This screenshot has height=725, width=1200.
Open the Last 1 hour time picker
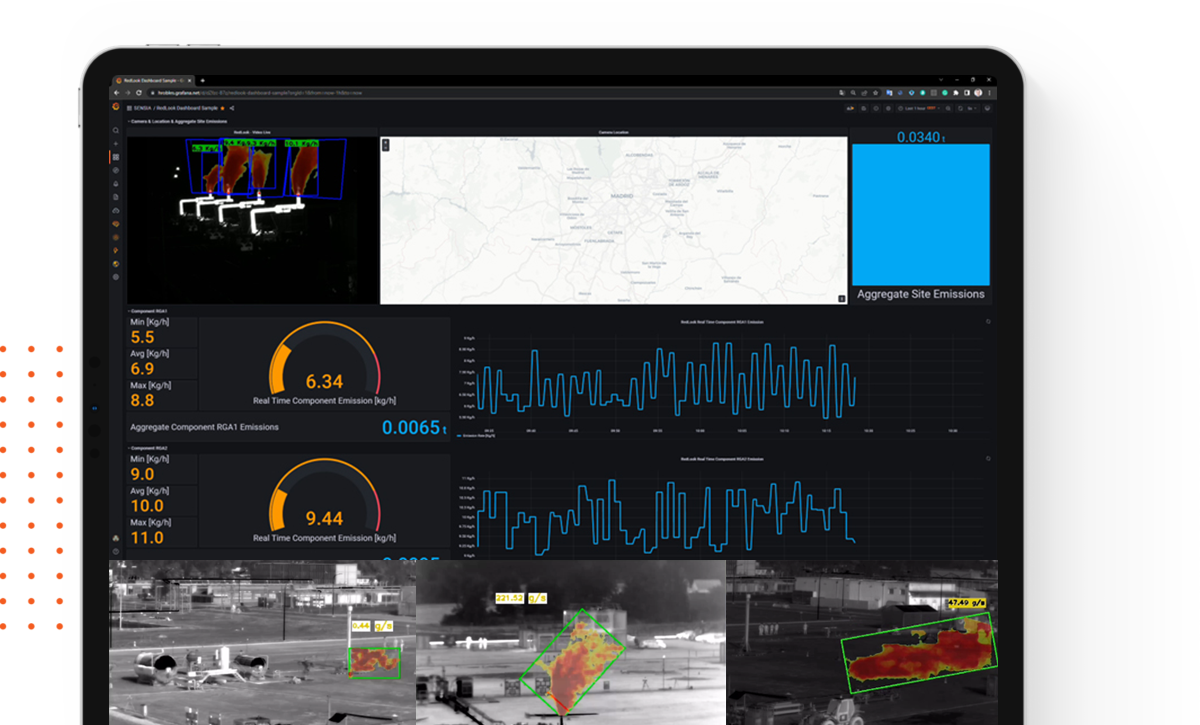[919, 108]
